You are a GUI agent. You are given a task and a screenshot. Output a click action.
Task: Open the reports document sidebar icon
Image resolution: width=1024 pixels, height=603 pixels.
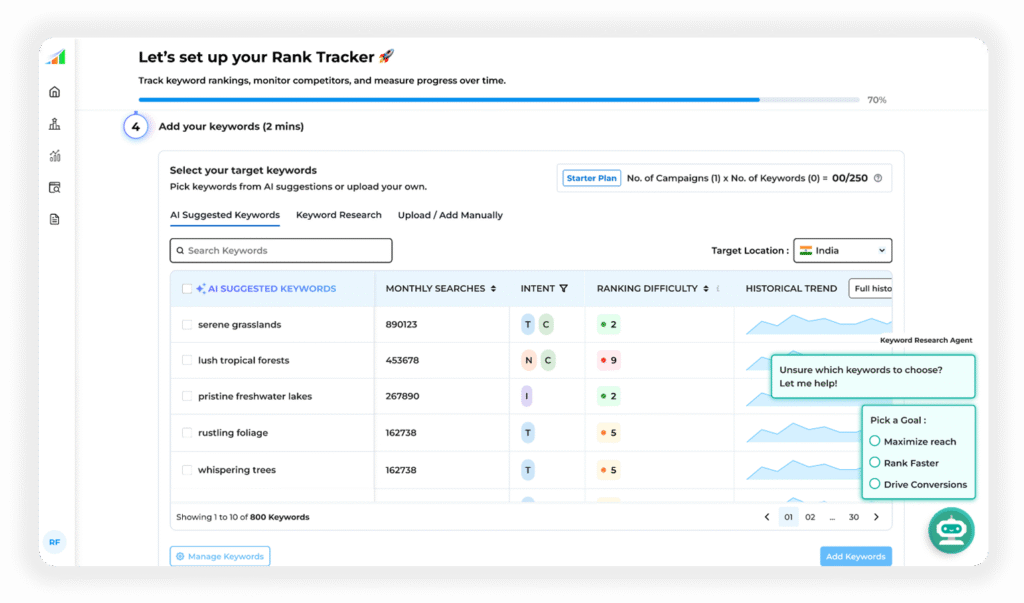(55, 219)
